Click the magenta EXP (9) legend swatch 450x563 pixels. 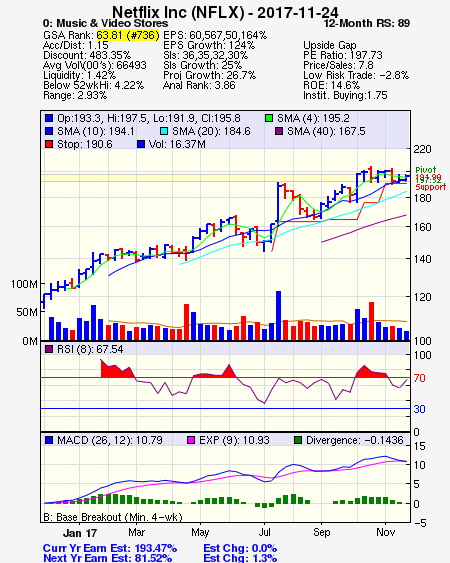[191, 440]
